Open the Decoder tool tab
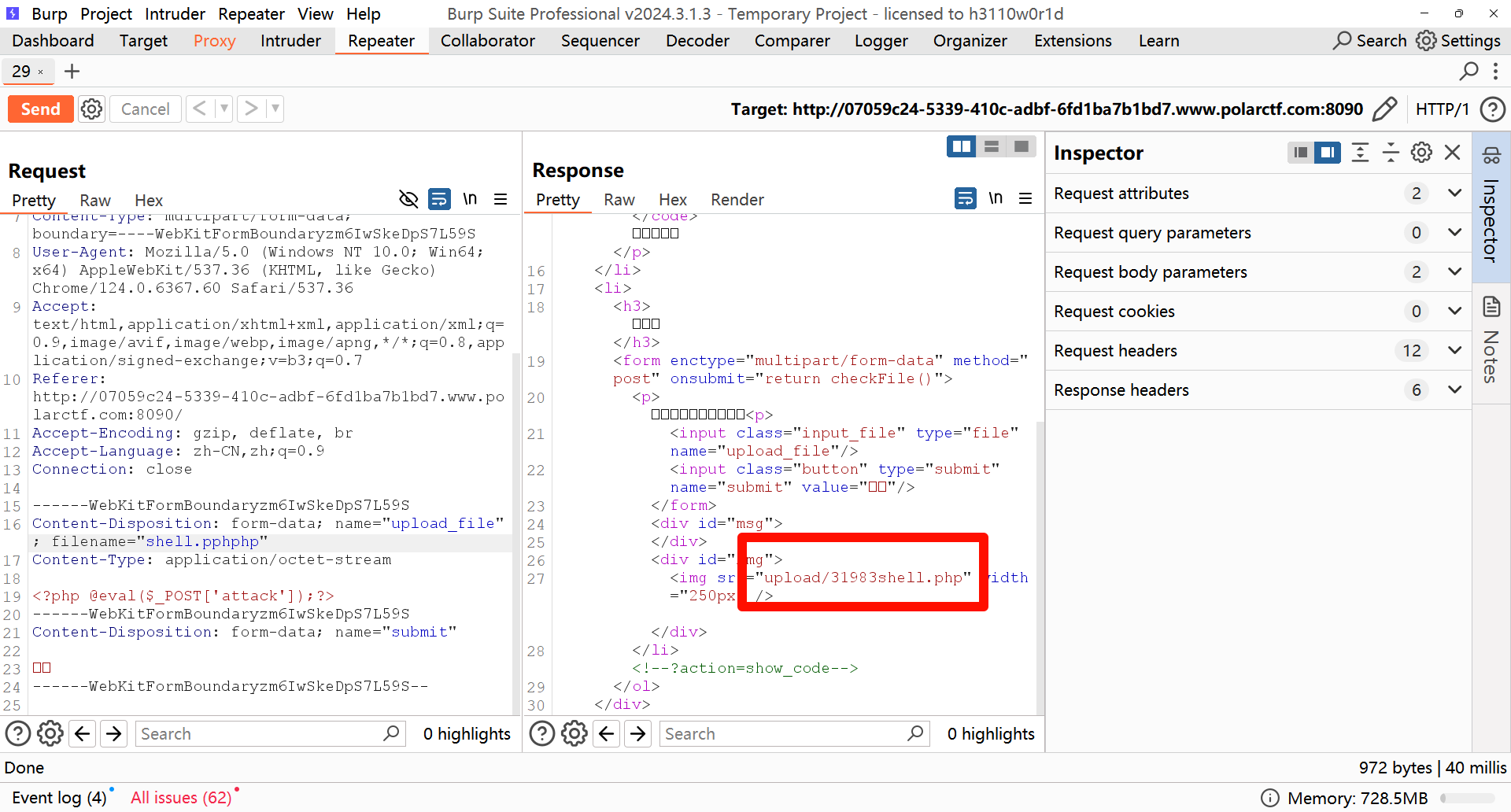Image resolution: width=1511 pixels, height=812 pixels. 697,41
